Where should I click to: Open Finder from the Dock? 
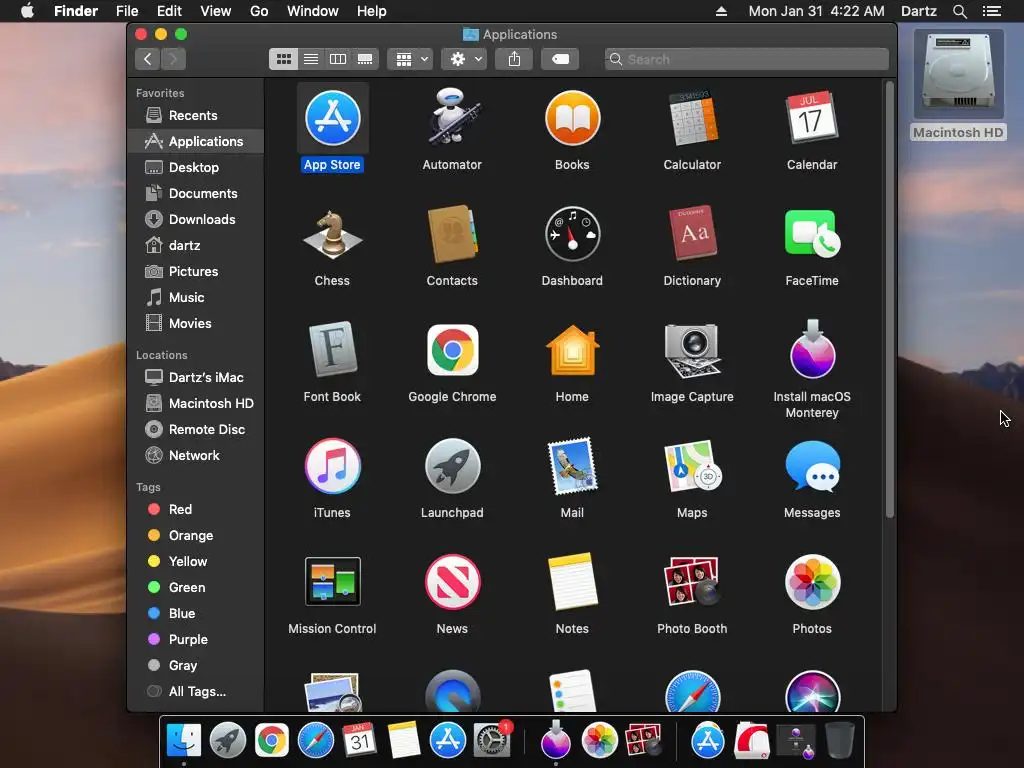(x=184, y=741)
